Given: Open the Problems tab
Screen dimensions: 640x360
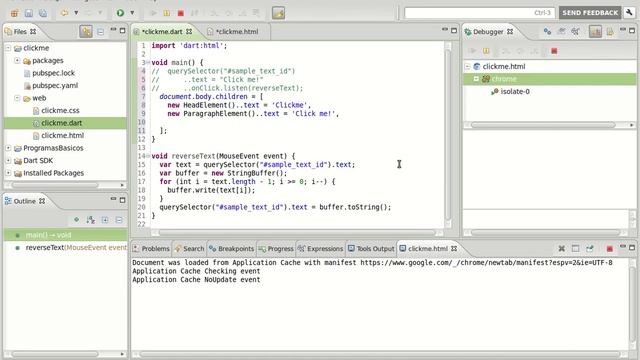Looking at the screenshot, I should click(x=151, y=249).
